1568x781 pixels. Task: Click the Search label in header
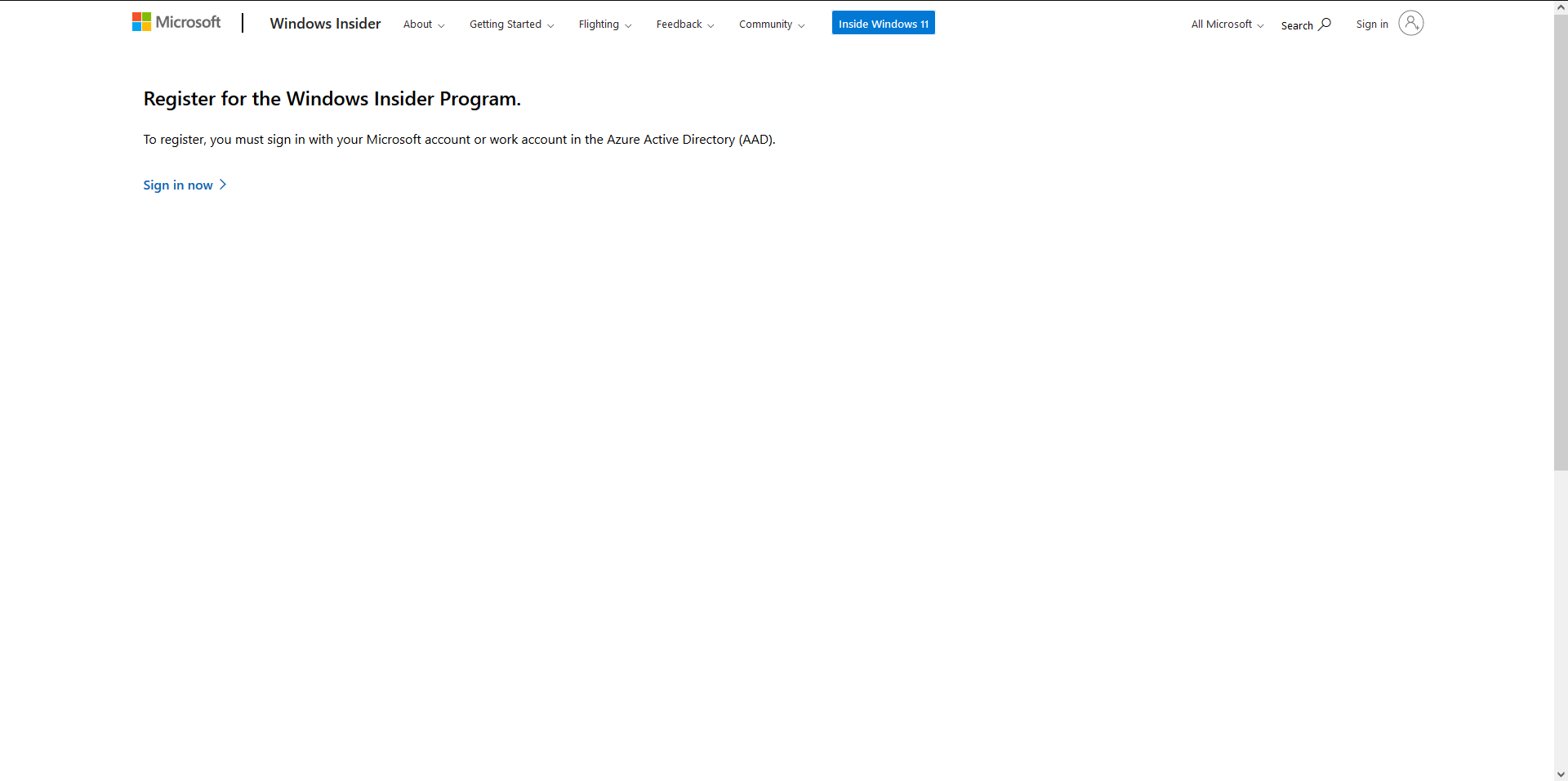[x=1296, y=25]
